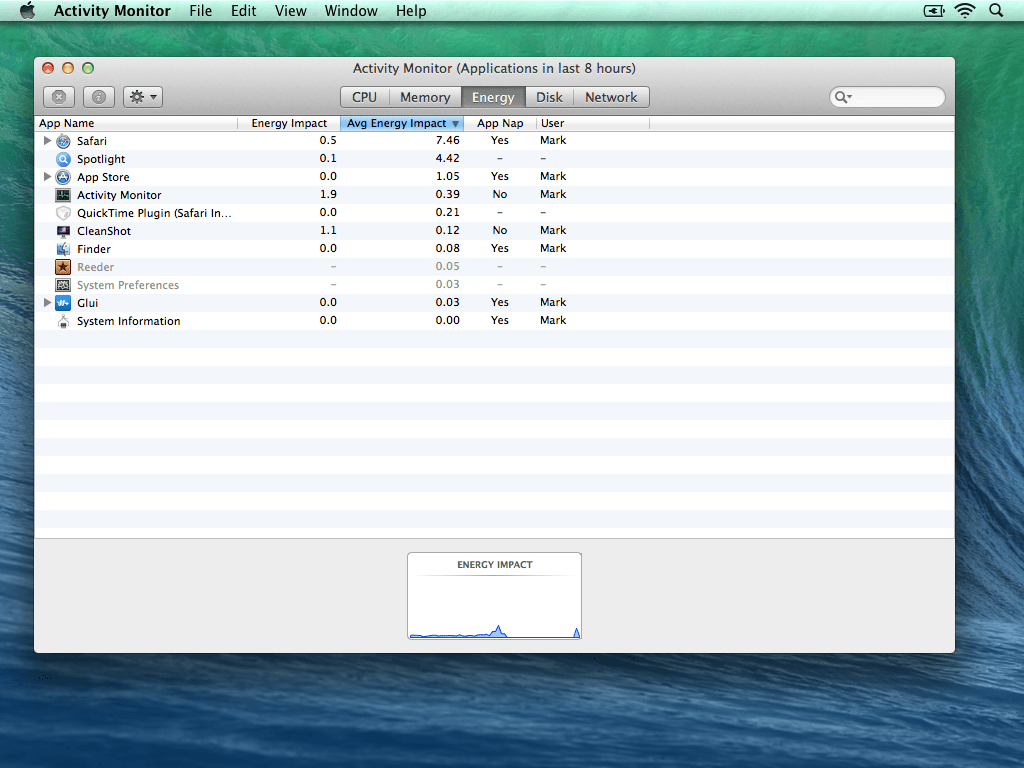Image resolution: width=1024 pixels, height=768 pixels.
Task: Click the window title bar text
Action: point(494,69)
